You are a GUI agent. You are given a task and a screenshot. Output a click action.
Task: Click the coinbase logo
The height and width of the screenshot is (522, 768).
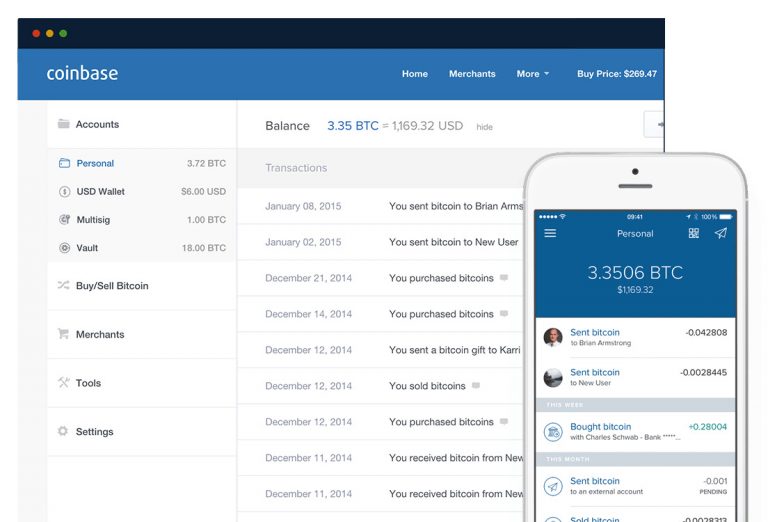82,73
